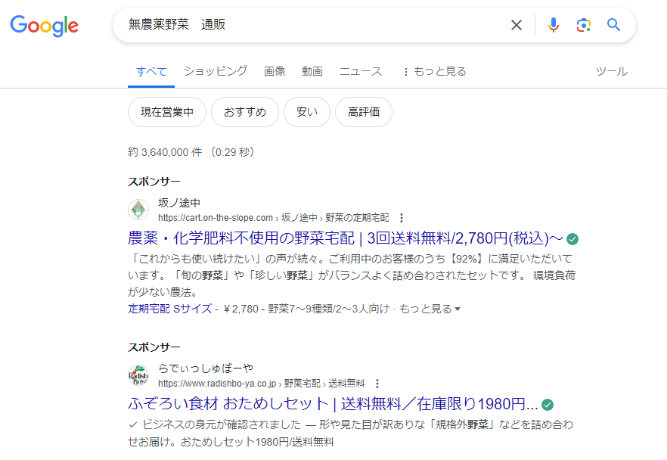Expand もっと見る under 坂ノ途中 ad

430,309
